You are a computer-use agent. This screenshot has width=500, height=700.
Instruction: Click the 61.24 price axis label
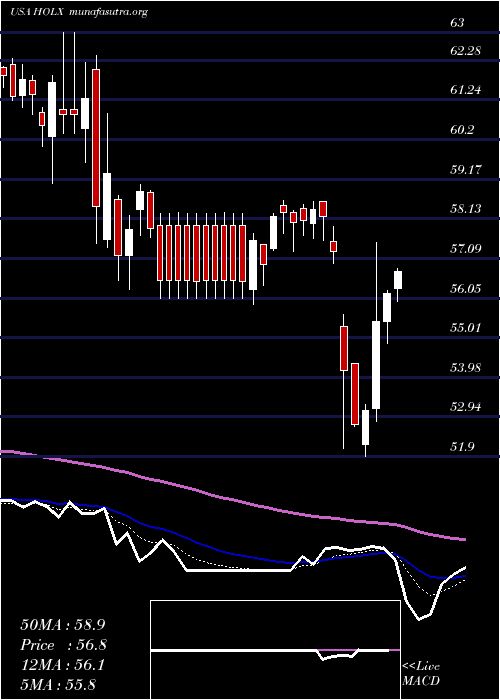coord(466,90)
